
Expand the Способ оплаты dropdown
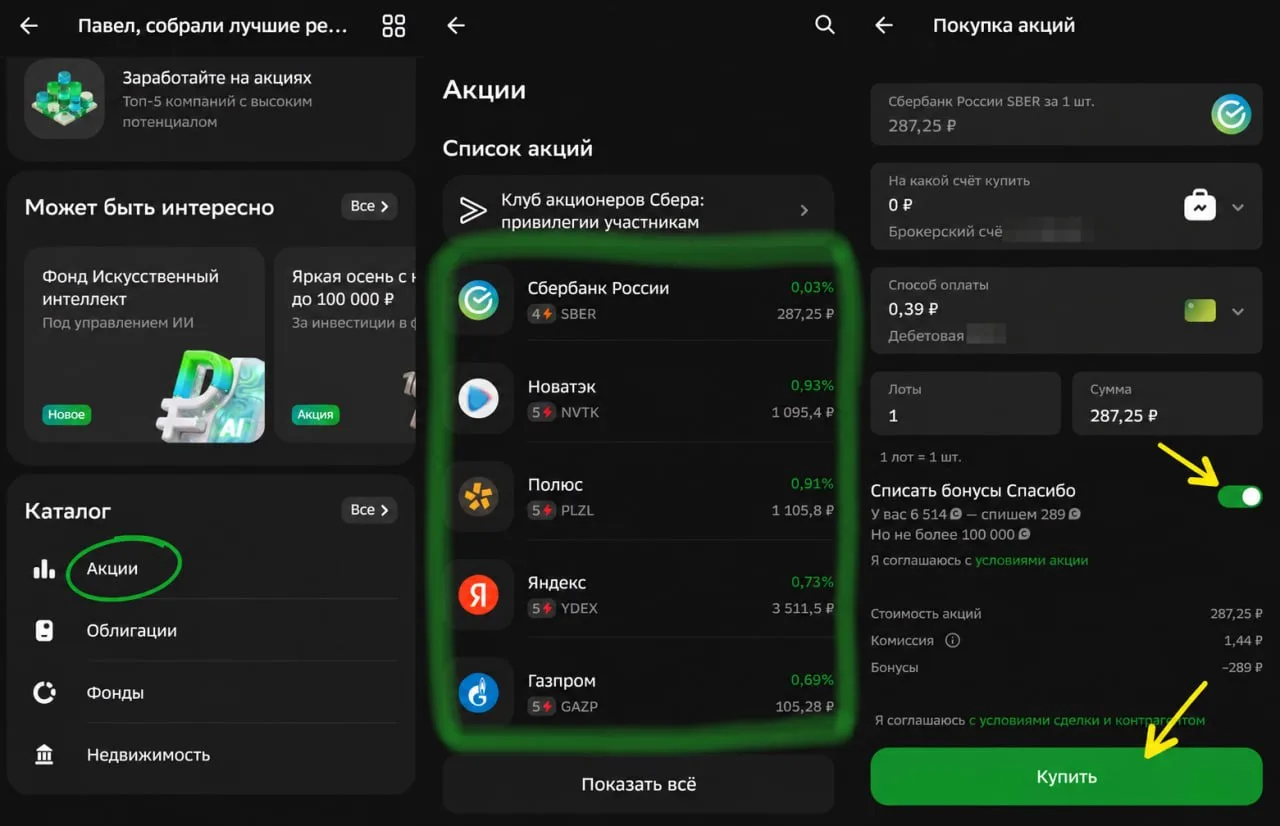pyautogui.click(x=1238, y=311)
